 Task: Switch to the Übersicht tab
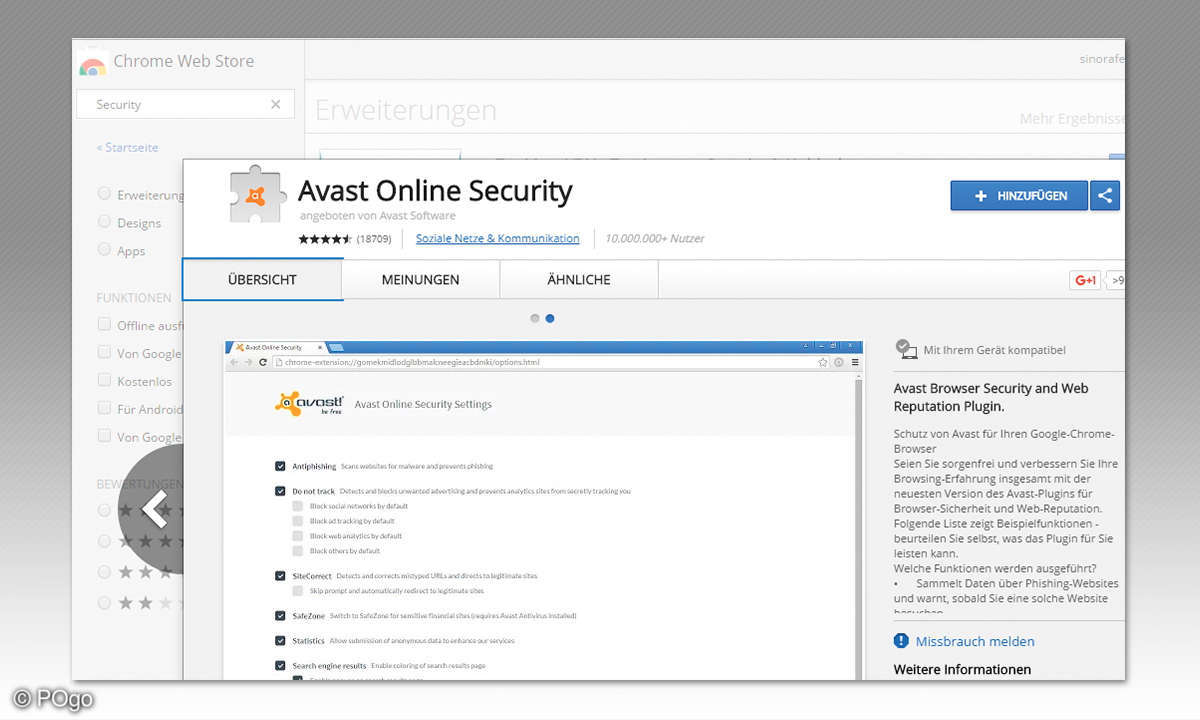(262, 280)
